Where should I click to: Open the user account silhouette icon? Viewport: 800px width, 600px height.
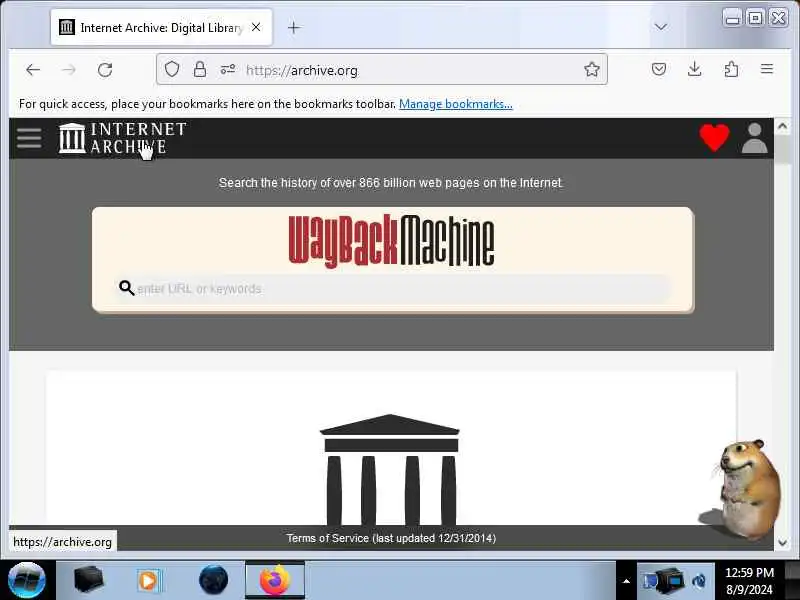[x=755, y=138]
